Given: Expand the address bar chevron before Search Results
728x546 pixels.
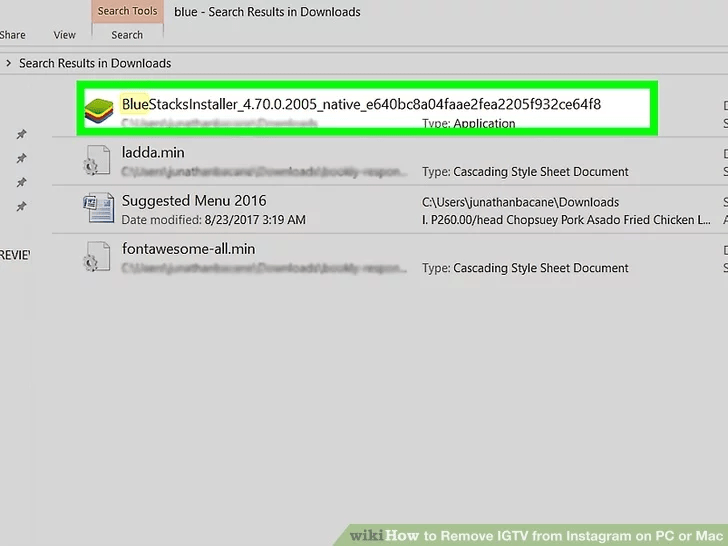Looking at the screenshot, I should 8,63.
